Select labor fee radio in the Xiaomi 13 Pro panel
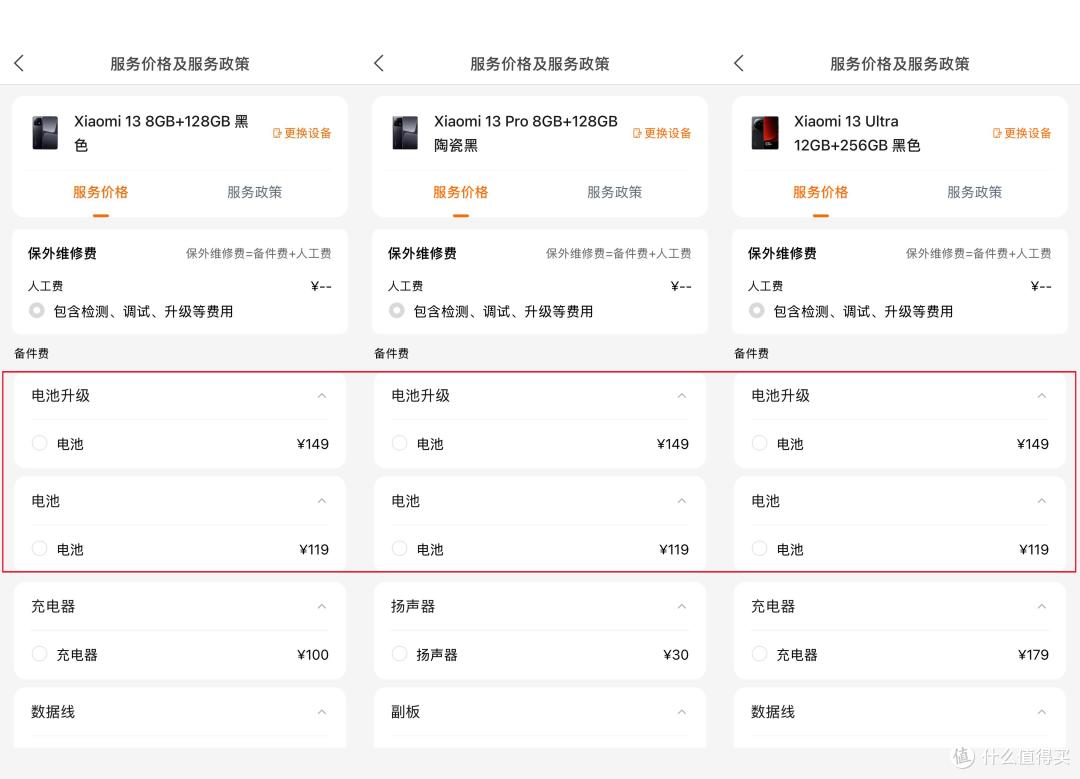This screenshot has height=779, width=1080. click(x=397, y=311)
